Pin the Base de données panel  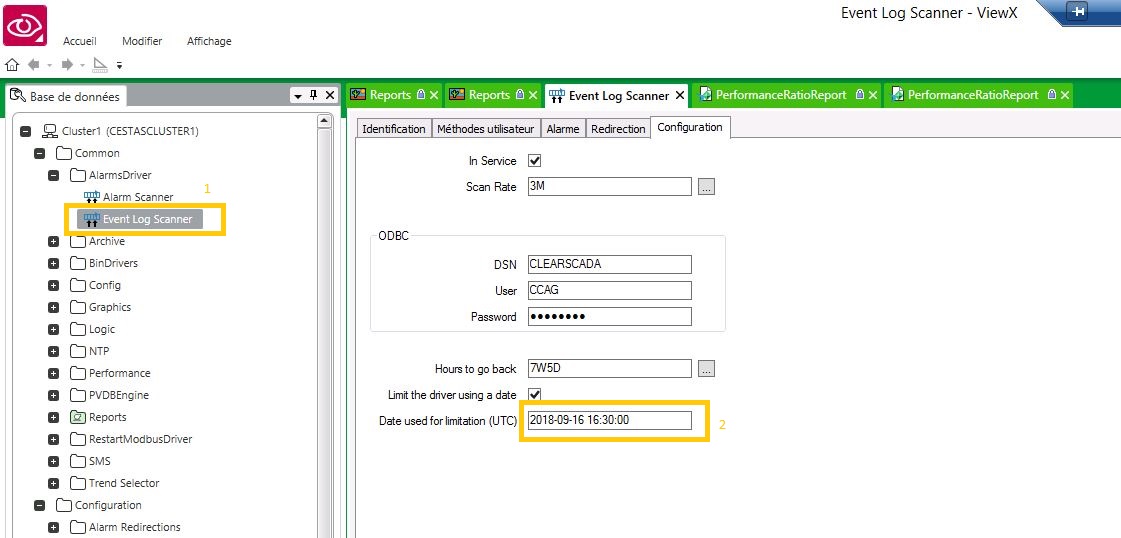point(313,95)
